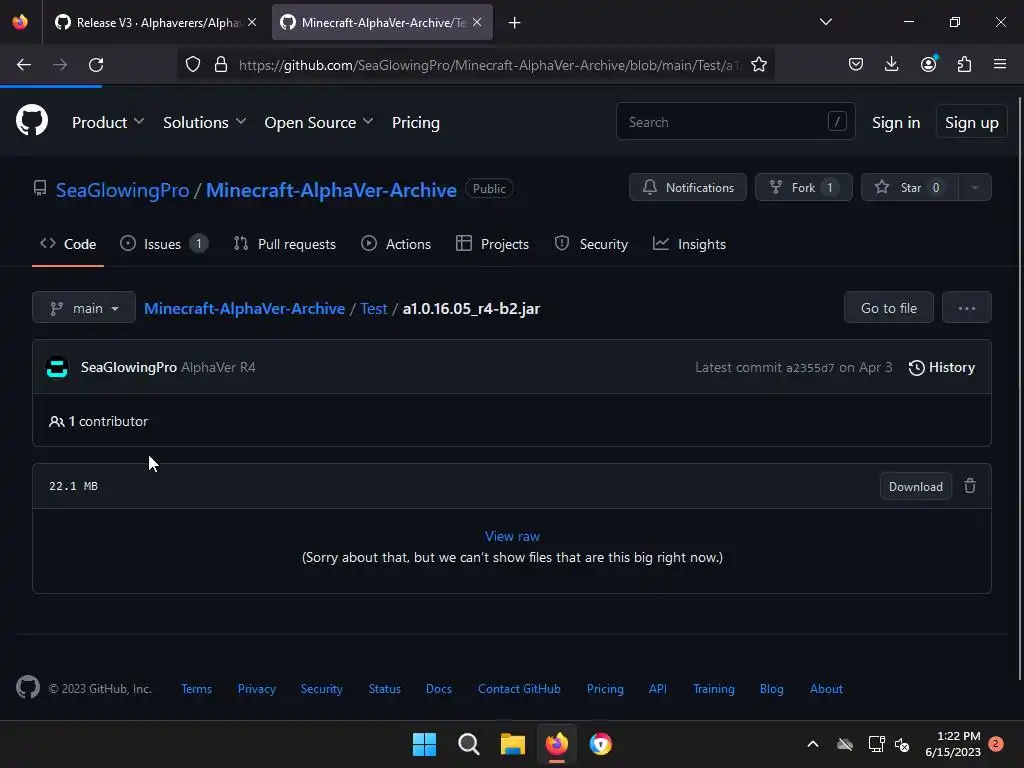Click the Firefox back arrow
Screen dimensions: 1024x768
tap(24, 65)
